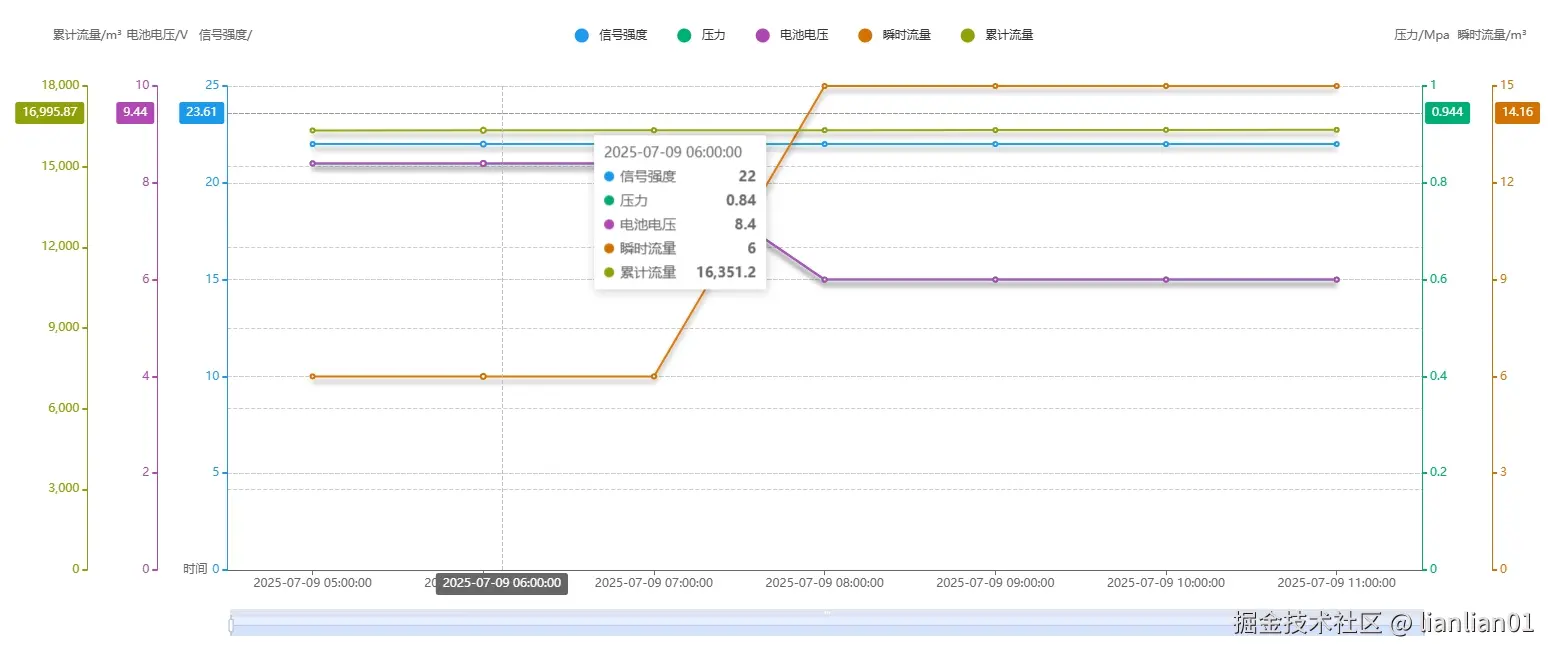1554x656 pixels.
Task: Click the orange 瞬时流量 point at 08:00:00
Action: coord(825,86)
